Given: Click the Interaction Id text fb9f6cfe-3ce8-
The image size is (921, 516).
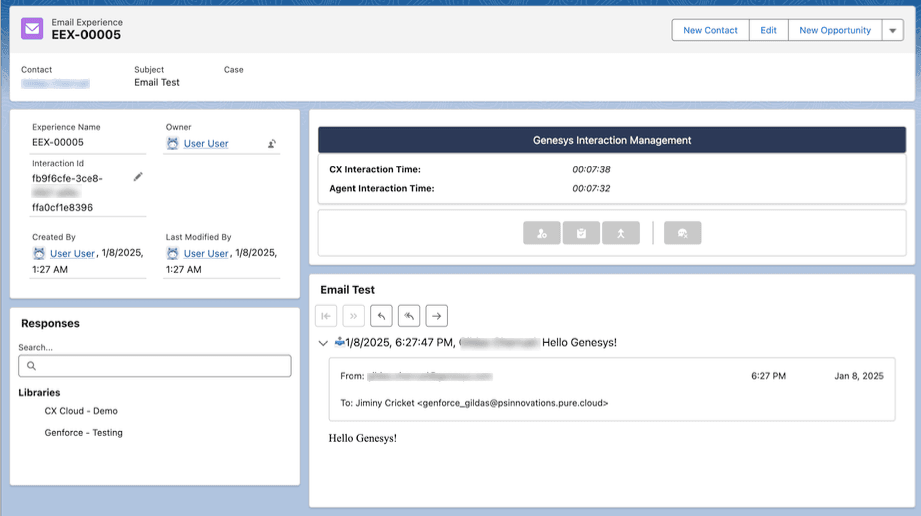Looking at the screenshot, I should [67, 178].
